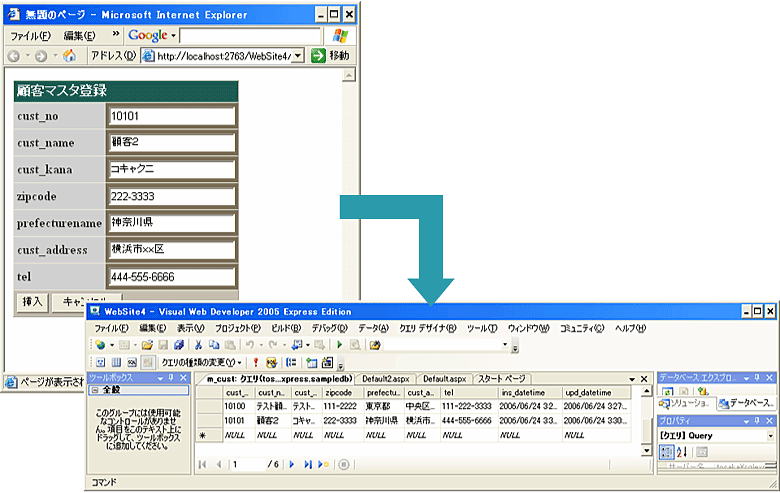Click the Save All toolbar icon
The width and height of the screenshot is (780, 493).
[179, 345]
